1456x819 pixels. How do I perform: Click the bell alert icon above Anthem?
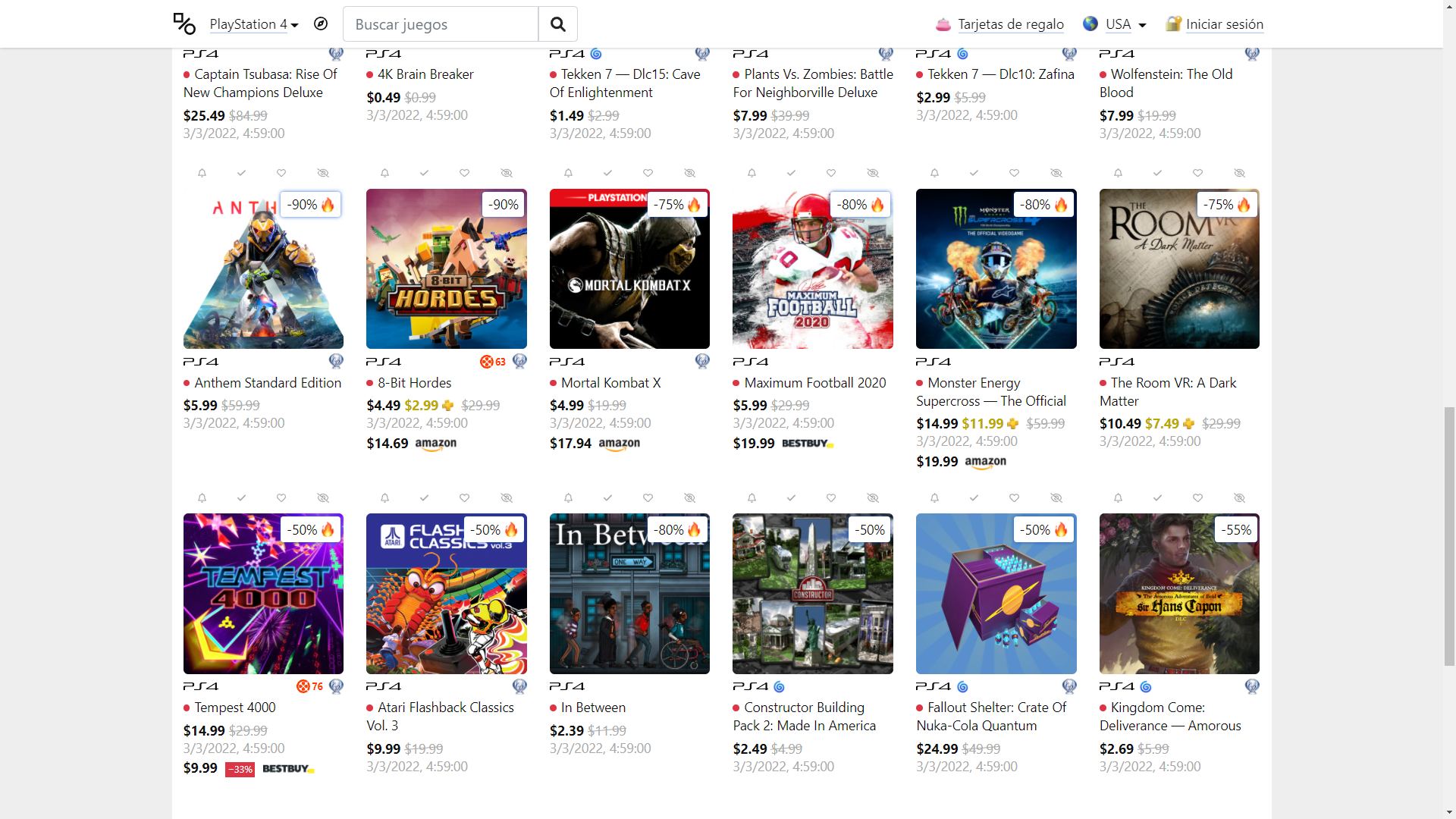tap(202, 173)
